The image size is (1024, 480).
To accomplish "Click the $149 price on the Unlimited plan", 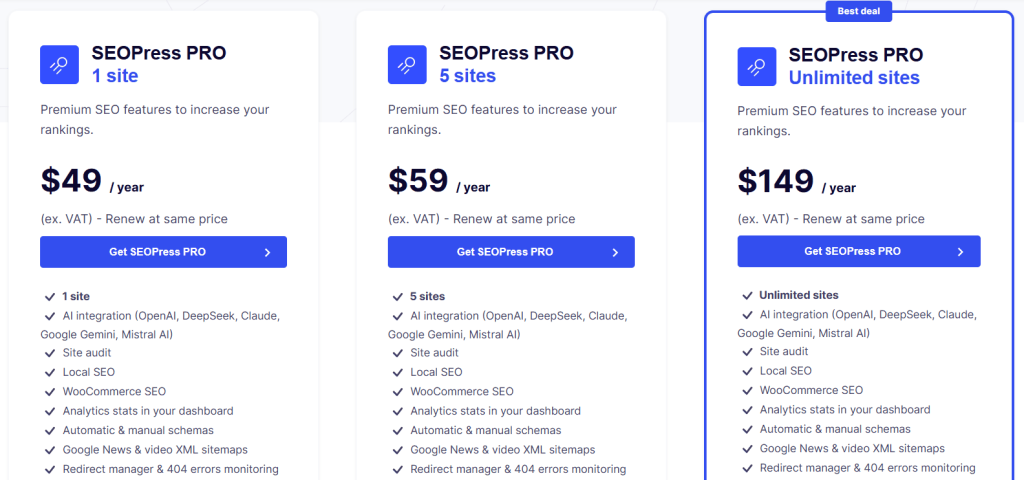I will 776,181.
